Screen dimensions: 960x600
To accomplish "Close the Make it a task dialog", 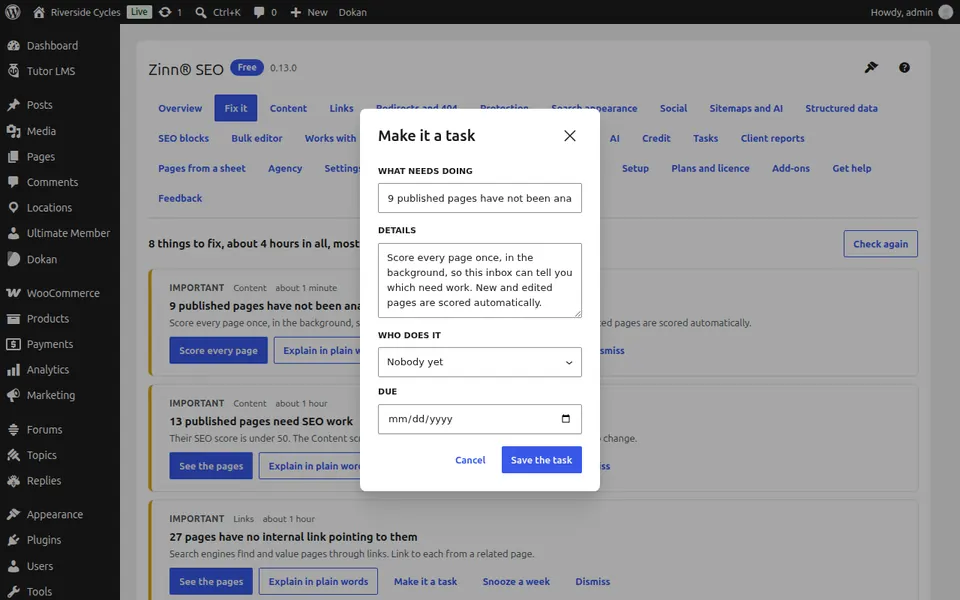I will click(x=569, y=136).
